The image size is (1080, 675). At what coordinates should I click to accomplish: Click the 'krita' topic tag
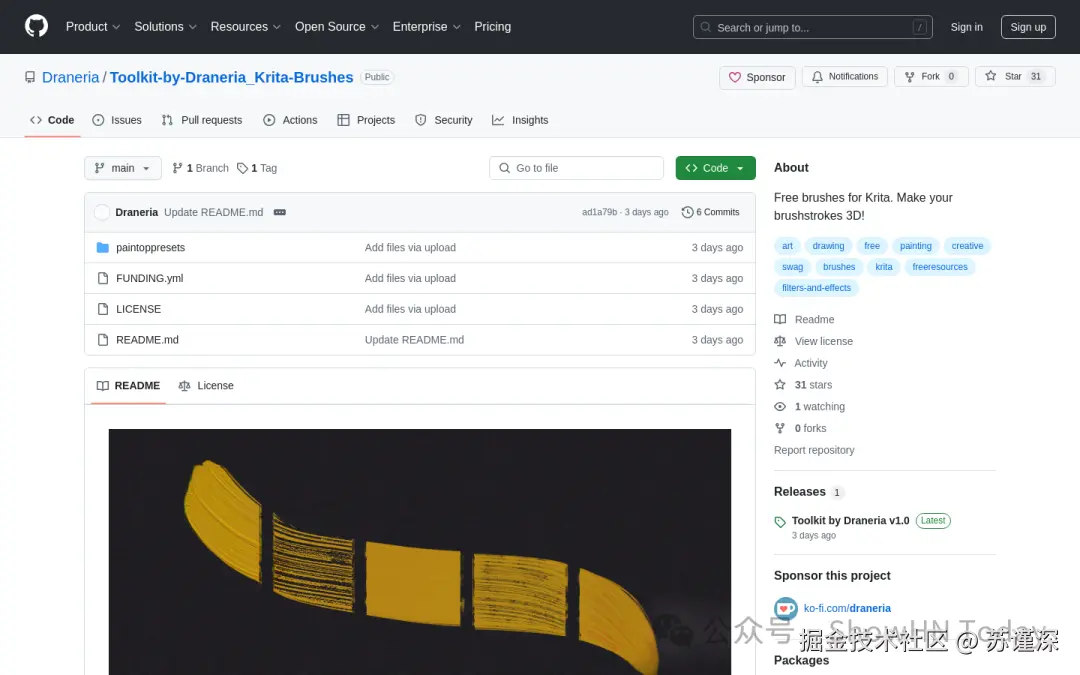(884, 267)
